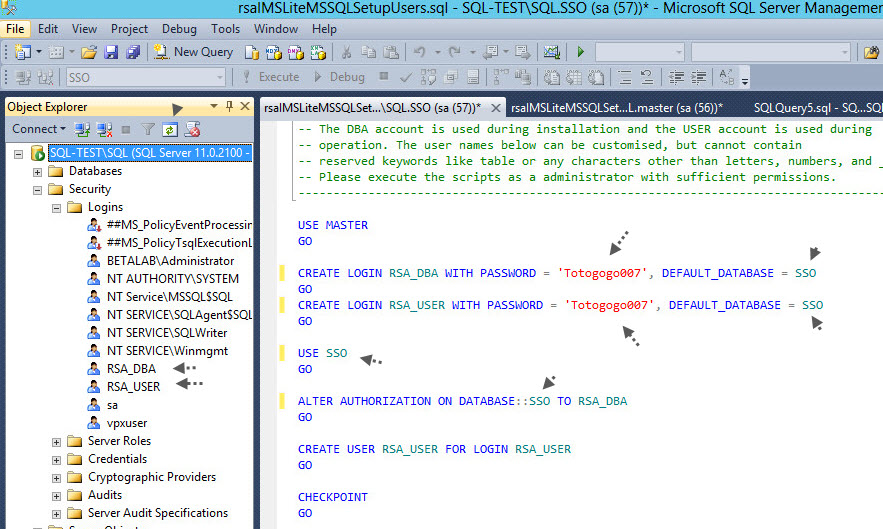The height and width of the screenshot is (529, 883).
Task: Open a Database Engine Query icon
Action: [x=252, y=52]
